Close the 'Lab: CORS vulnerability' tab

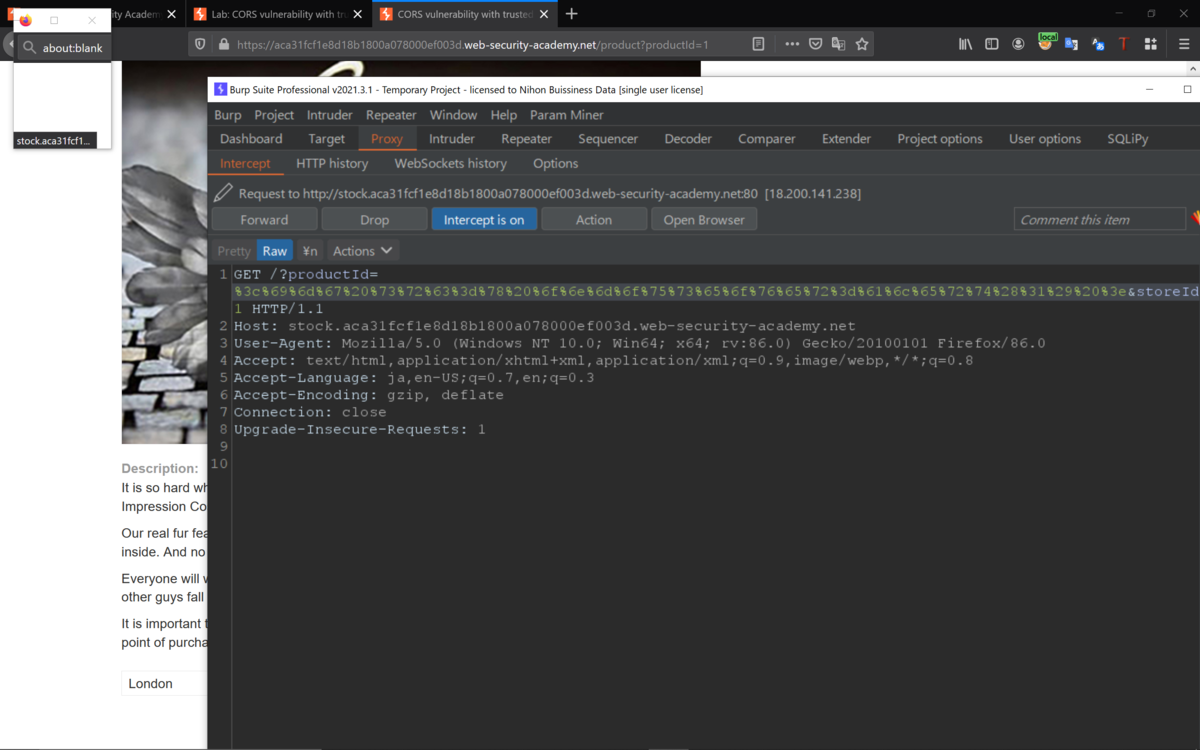358,14
